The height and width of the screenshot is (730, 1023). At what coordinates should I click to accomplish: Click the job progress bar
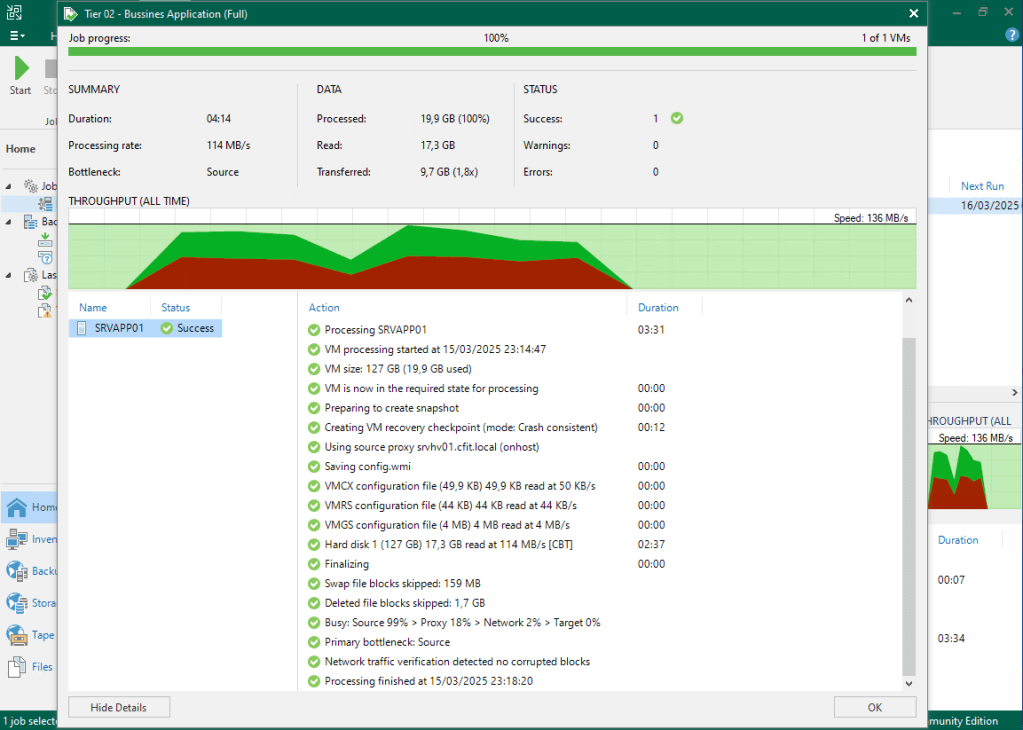click(491, 51)
